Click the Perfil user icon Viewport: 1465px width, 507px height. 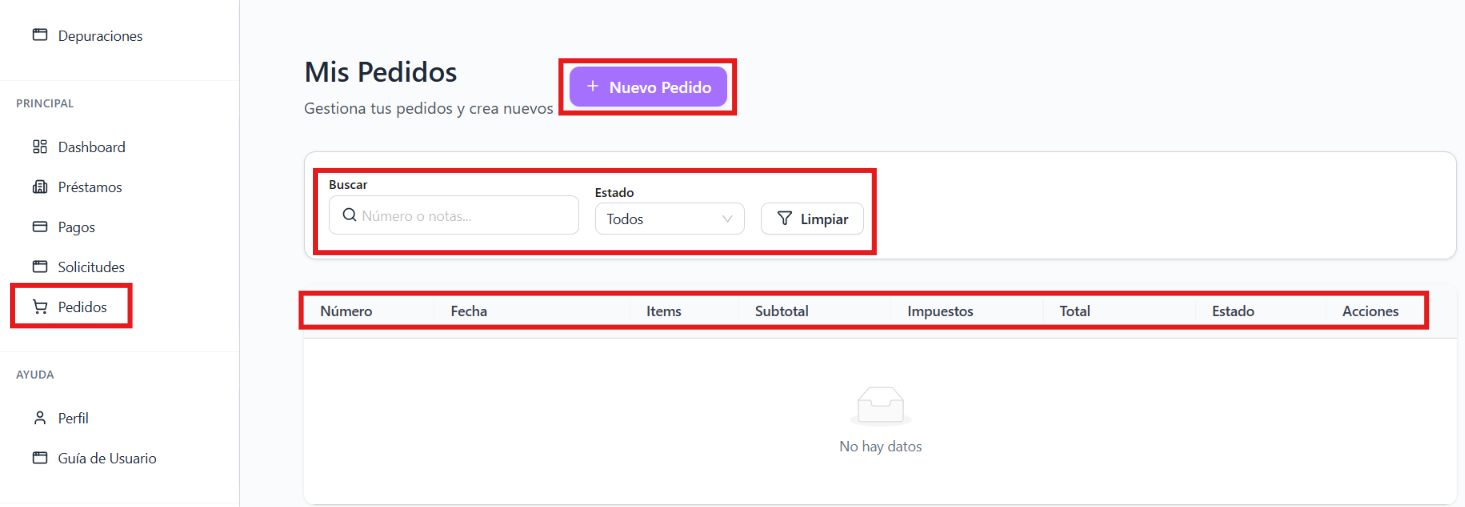coord(40,418)
